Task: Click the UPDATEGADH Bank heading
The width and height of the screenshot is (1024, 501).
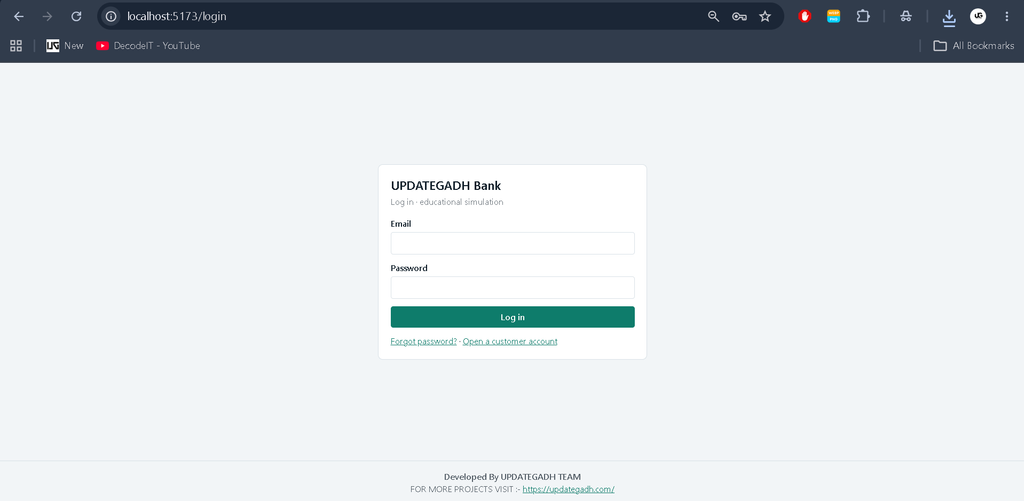Action: pyautogui.click(x=446, y=186)
